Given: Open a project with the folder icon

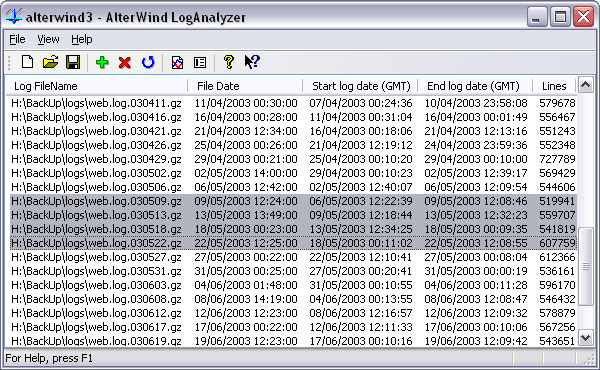Looking at the screenshot, I should click(50, 62).
